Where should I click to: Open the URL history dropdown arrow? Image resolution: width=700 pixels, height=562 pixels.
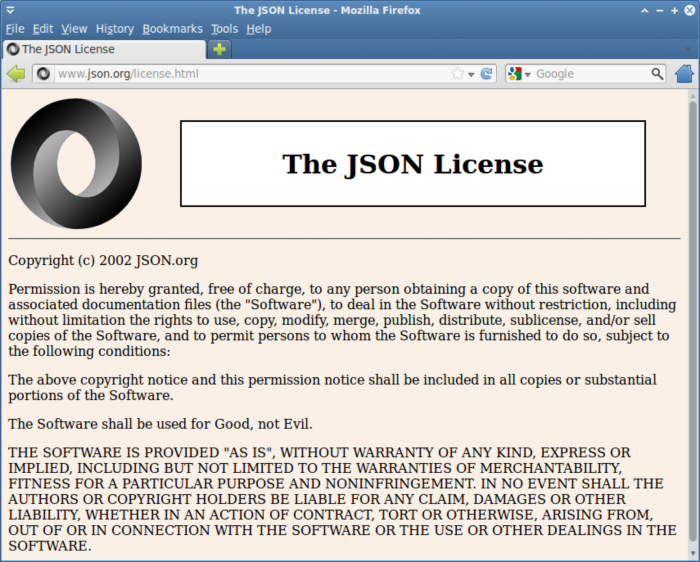[471, 75]
